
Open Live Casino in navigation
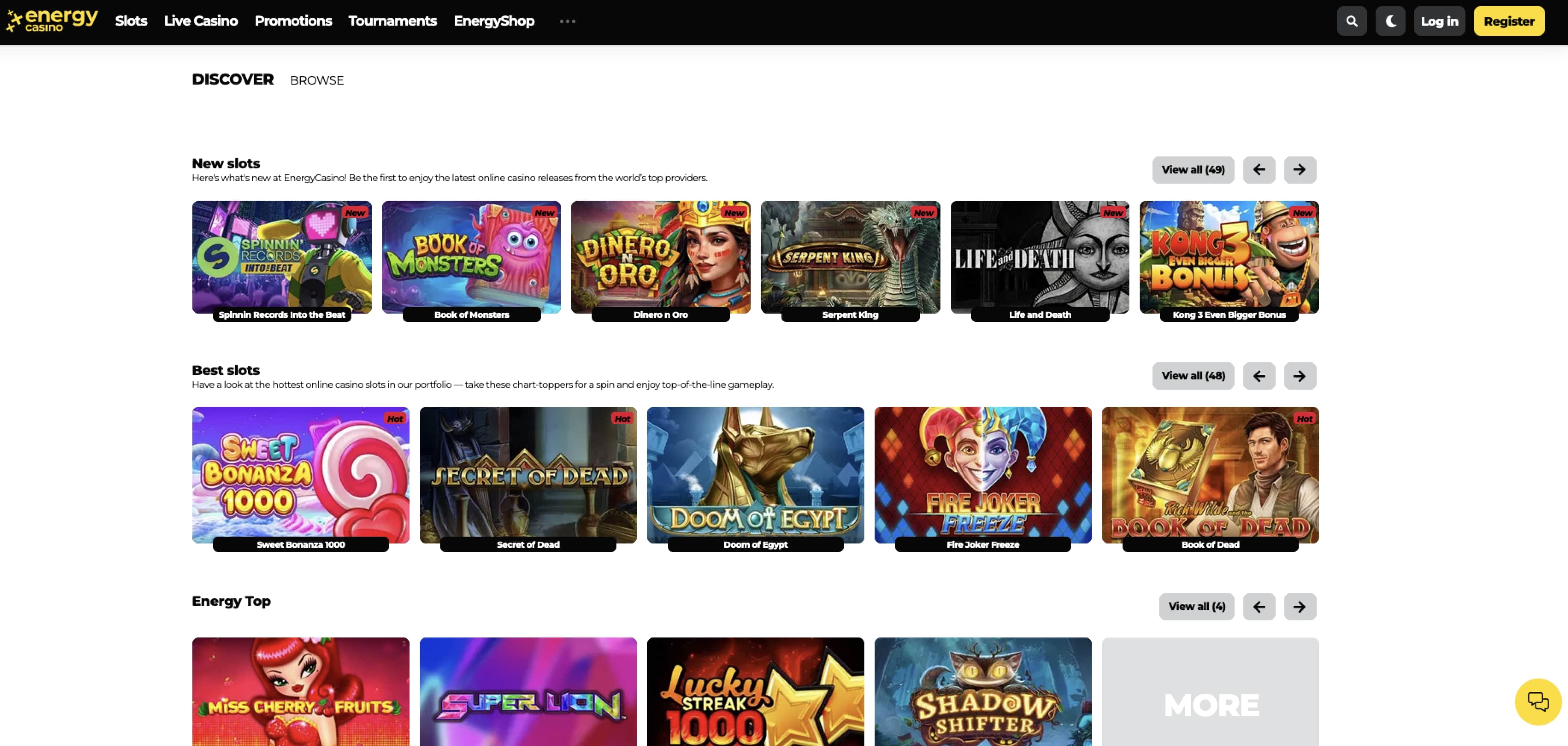pyautogui.click(x=201, y=21)
